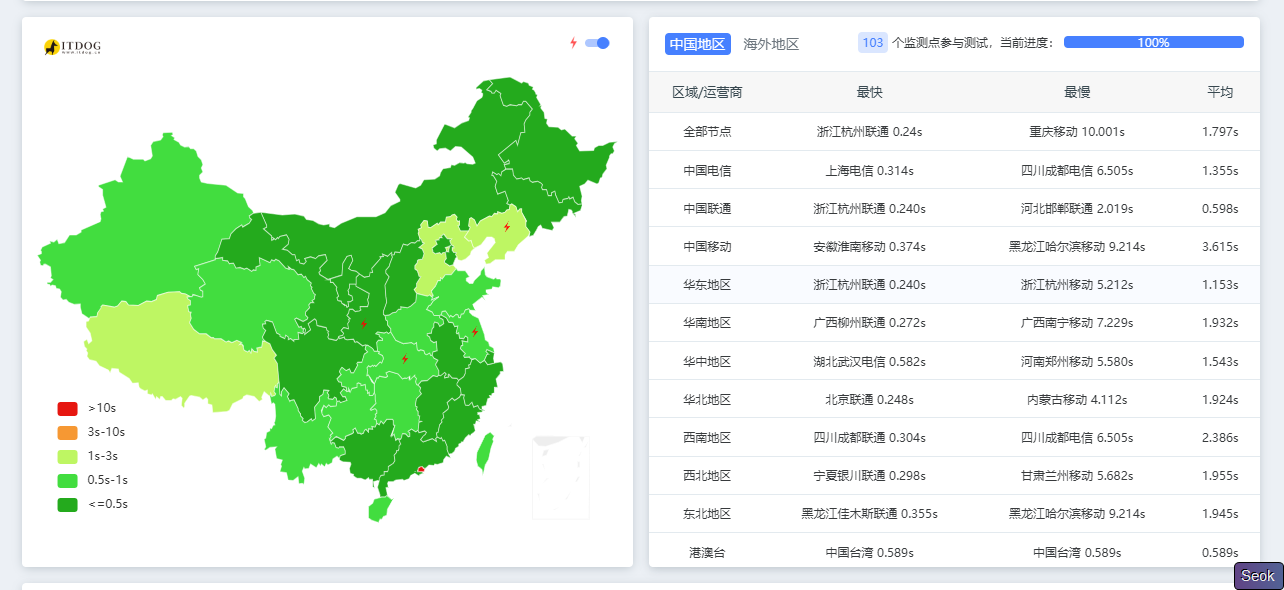Click Taiwan island on the map

pos(485,451)
